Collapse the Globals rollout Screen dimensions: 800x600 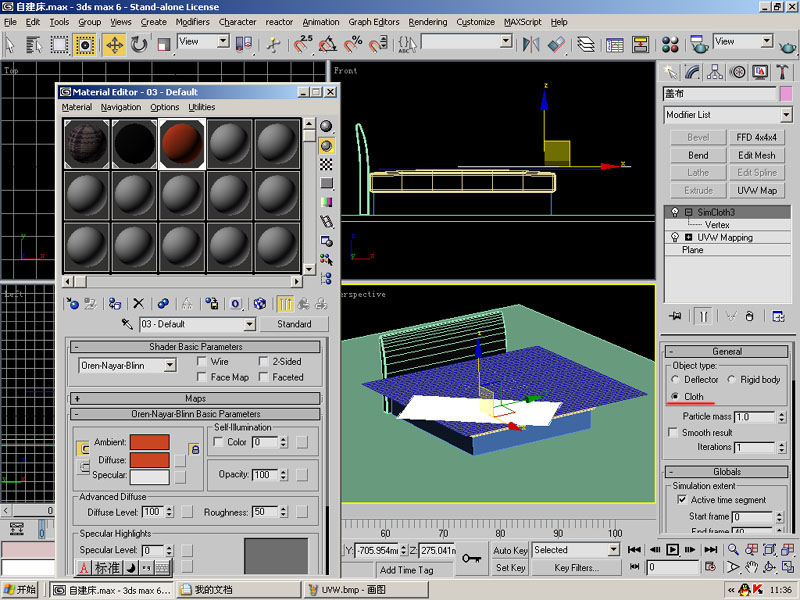click(727, 471)
